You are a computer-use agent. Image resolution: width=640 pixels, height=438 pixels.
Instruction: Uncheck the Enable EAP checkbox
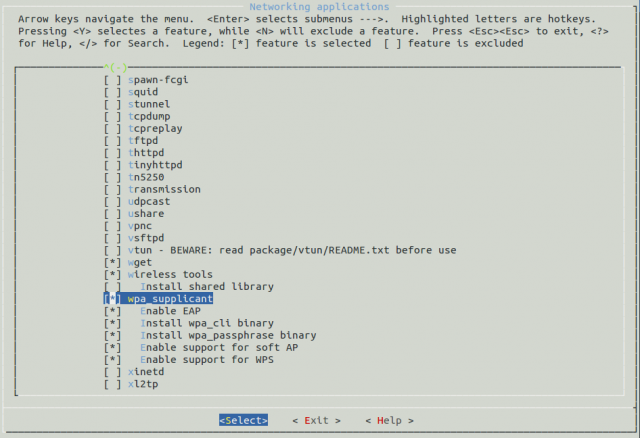pyautogui.click(x=112, y=311)
